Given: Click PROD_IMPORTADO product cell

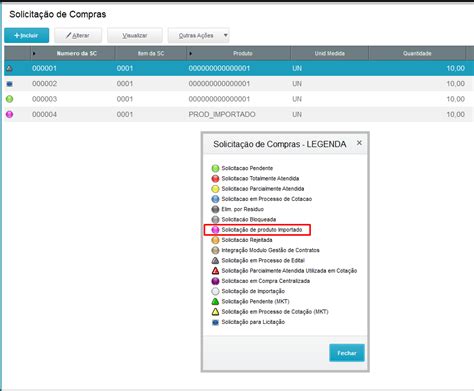Looking at the screenshot, I should (222, 114).
